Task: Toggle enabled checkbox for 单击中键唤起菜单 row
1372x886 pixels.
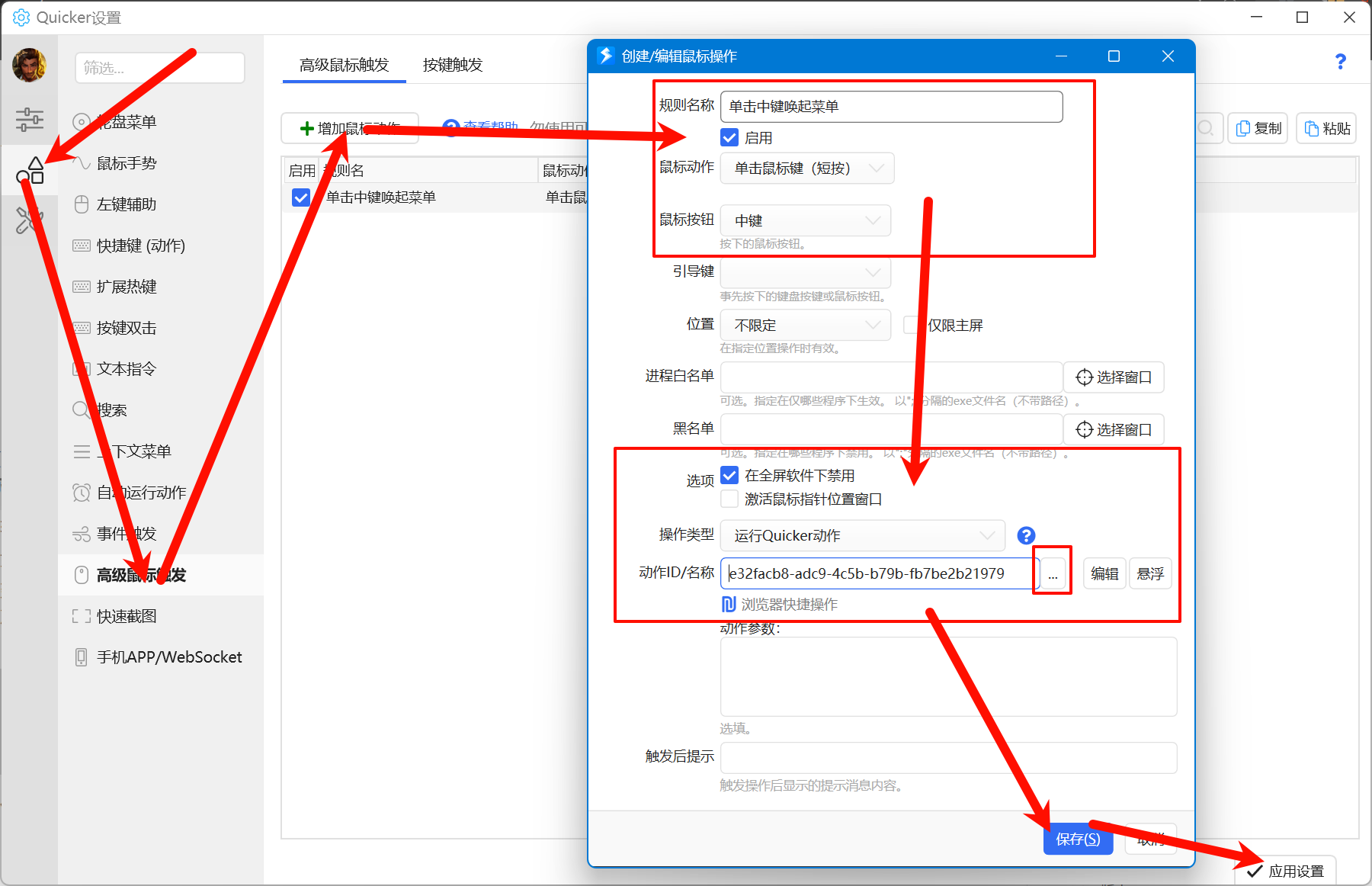Action: 301,197
